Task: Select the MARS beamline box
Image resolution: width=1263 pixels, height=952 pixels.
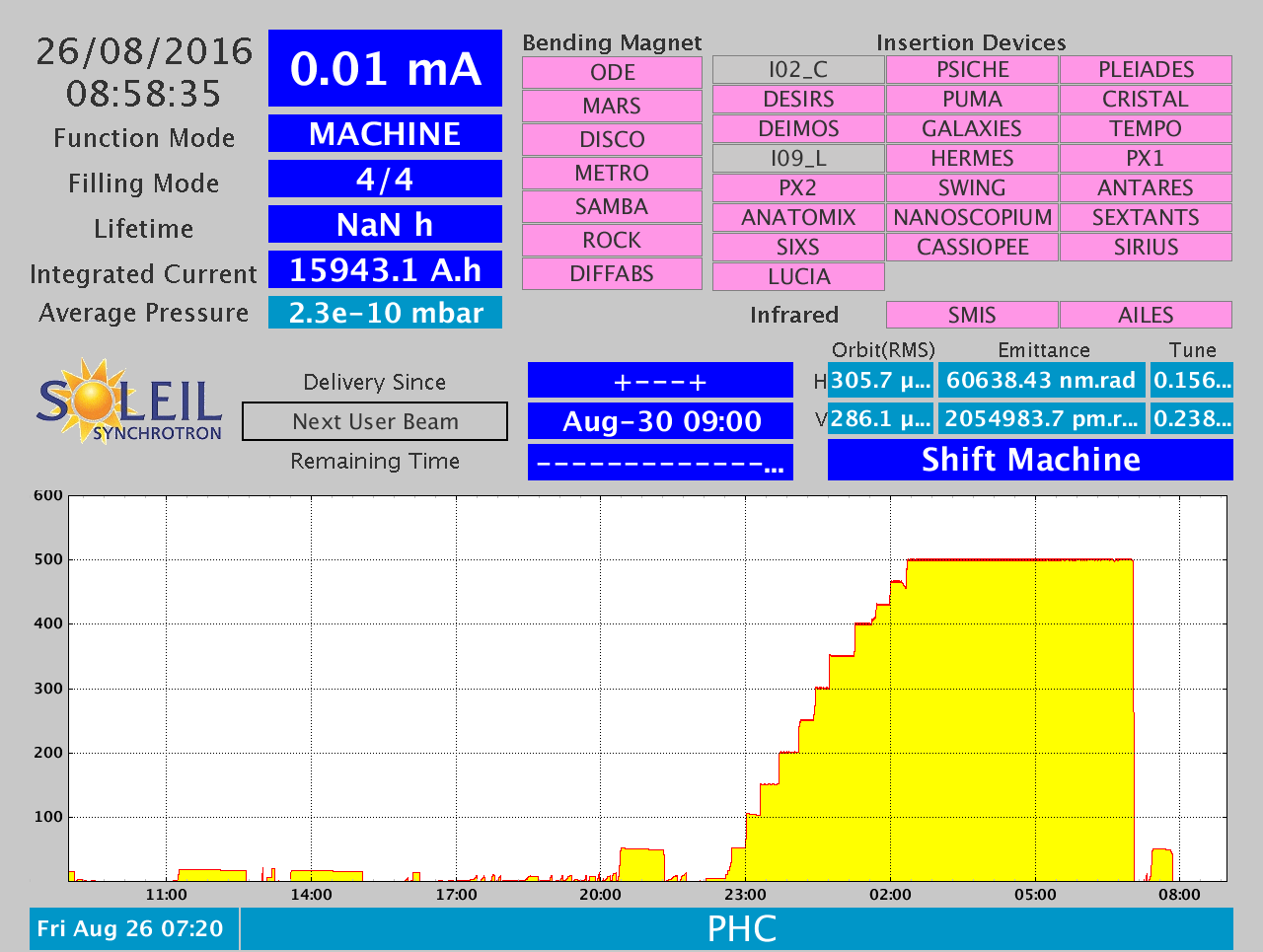Action: pos(612,107)
